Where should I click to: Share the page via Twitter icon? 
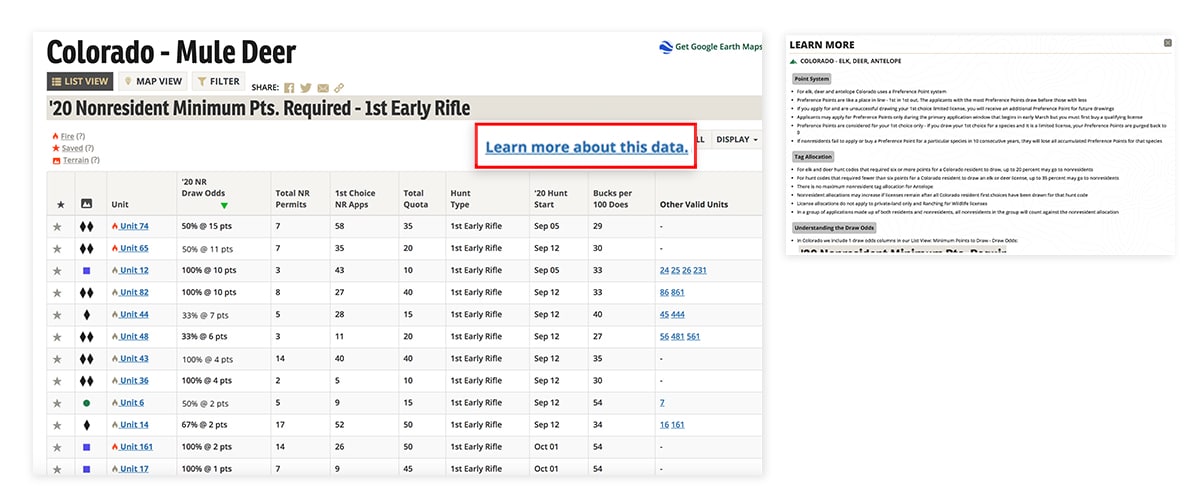306,87
